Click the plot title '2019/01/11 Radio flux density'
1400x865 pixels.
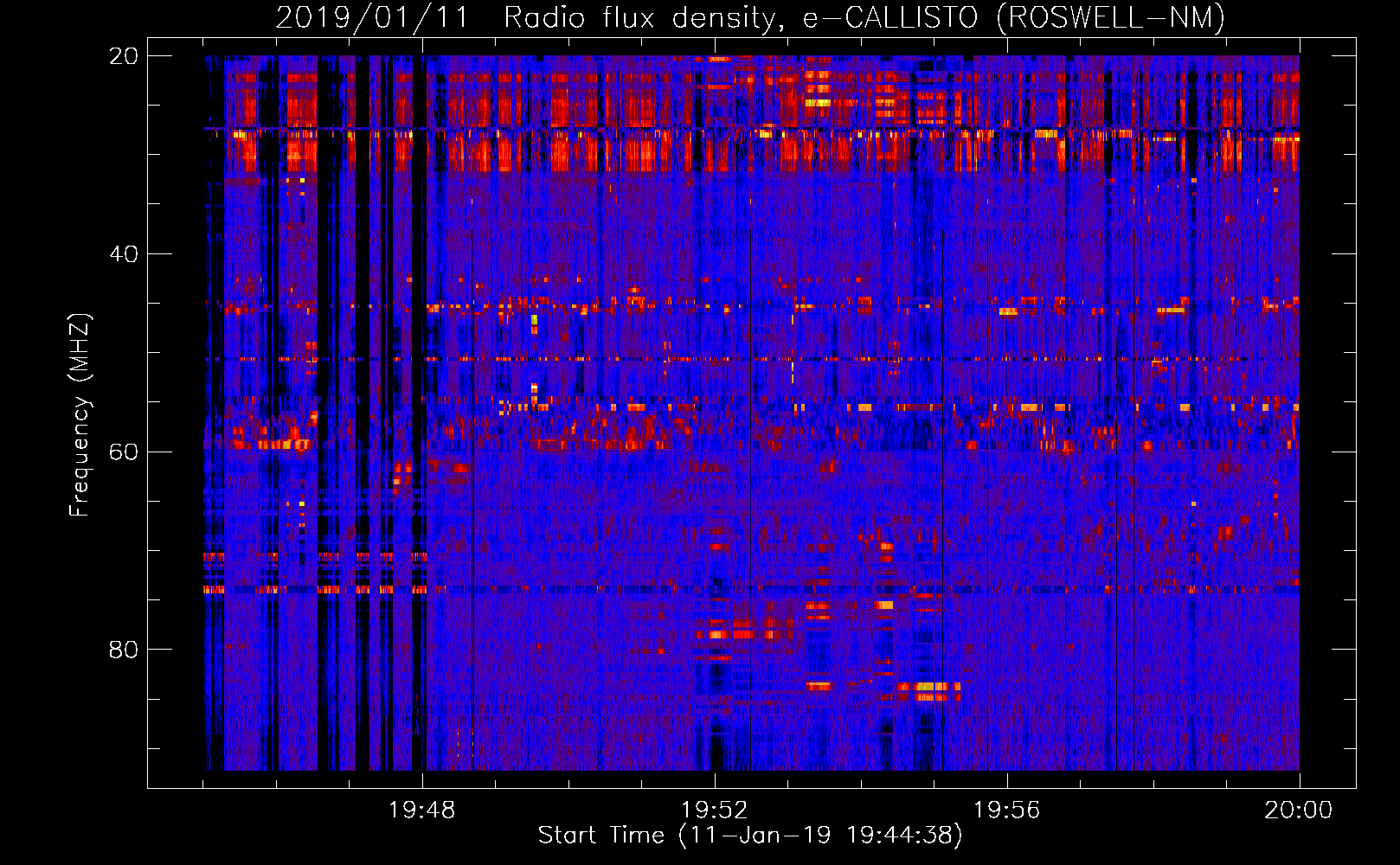tap(750, 17)
